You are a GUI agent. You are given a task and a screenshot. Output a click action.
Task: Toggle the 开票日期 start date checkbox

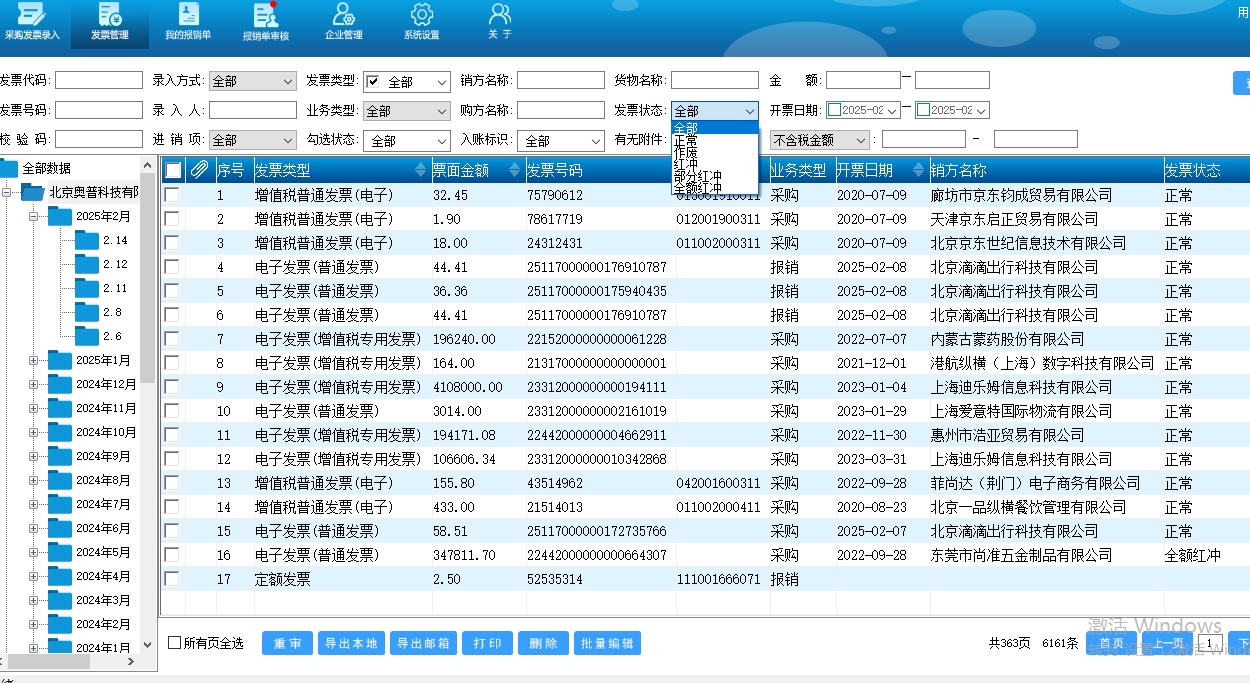tap(834, 110)
